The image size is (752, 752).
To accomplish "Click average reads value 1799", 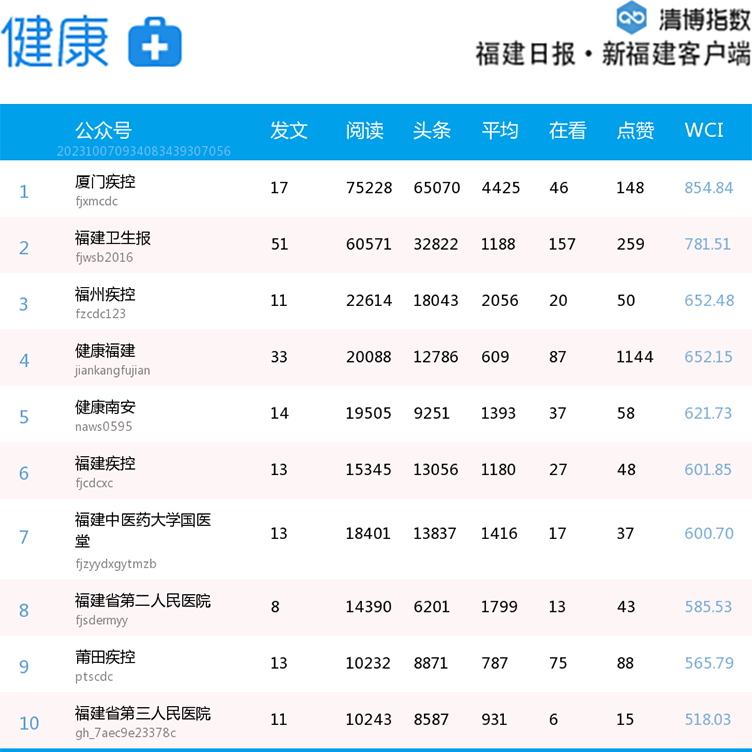I will [x=499, y=607].
